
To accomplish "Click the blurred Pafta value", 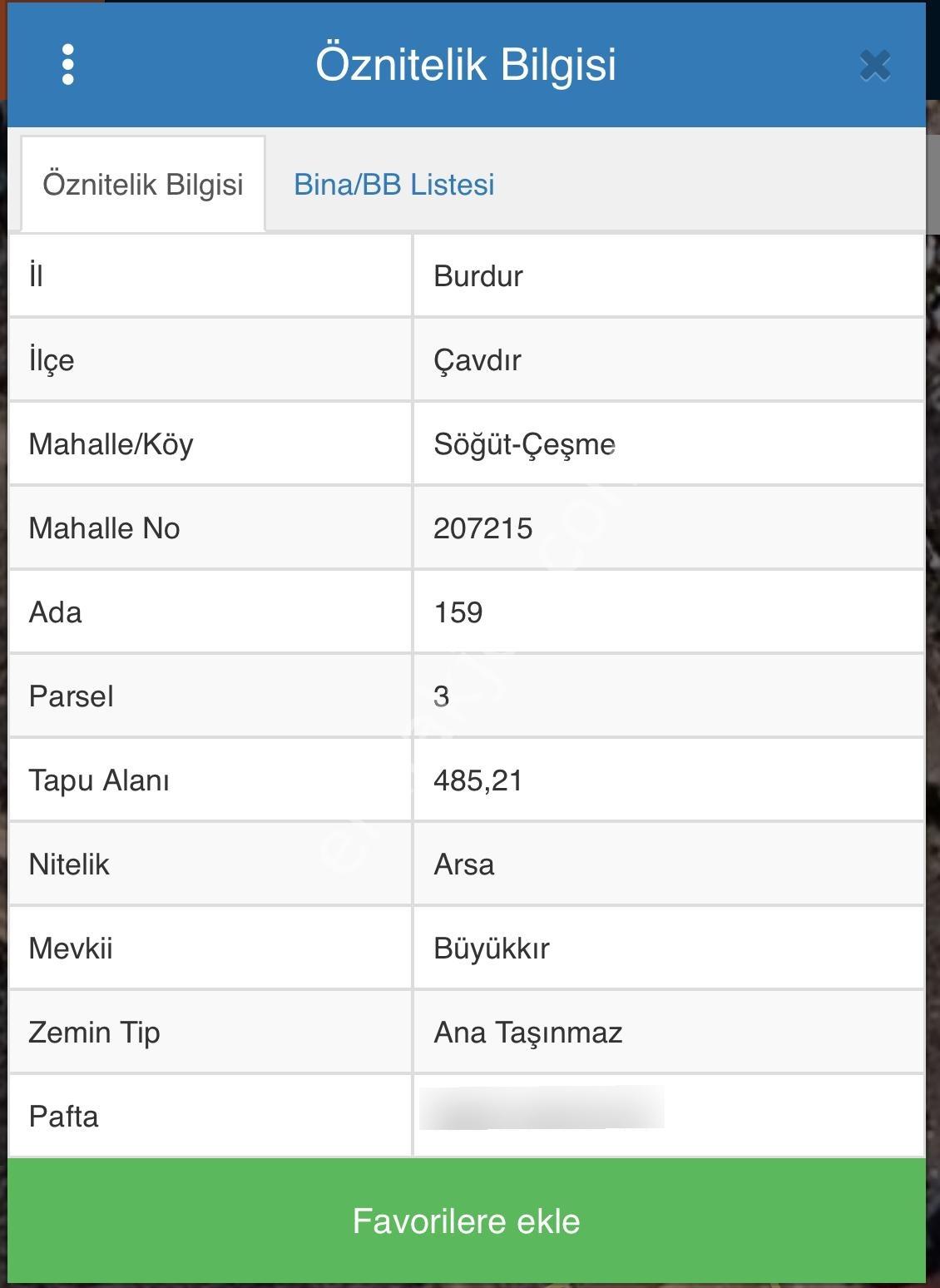I will (x=542, y=1107).
